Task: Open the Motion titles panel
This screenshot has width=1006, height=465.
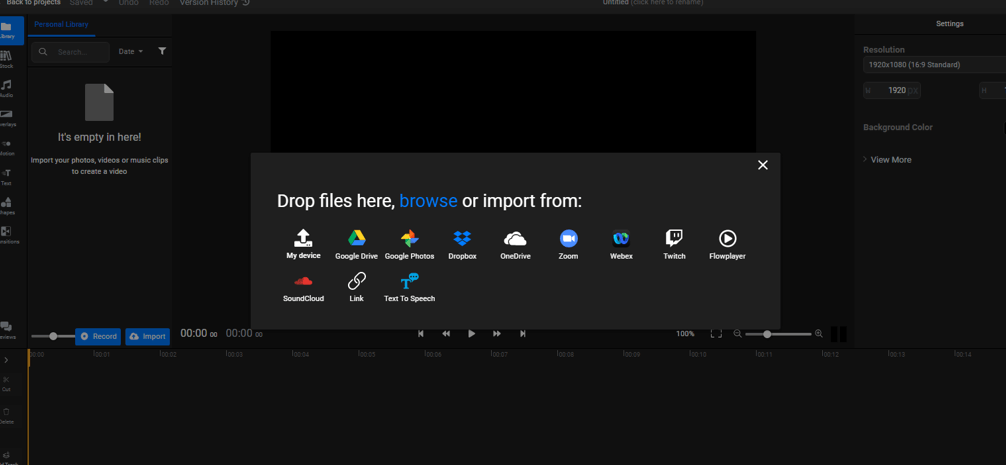Action: (6, 148)
